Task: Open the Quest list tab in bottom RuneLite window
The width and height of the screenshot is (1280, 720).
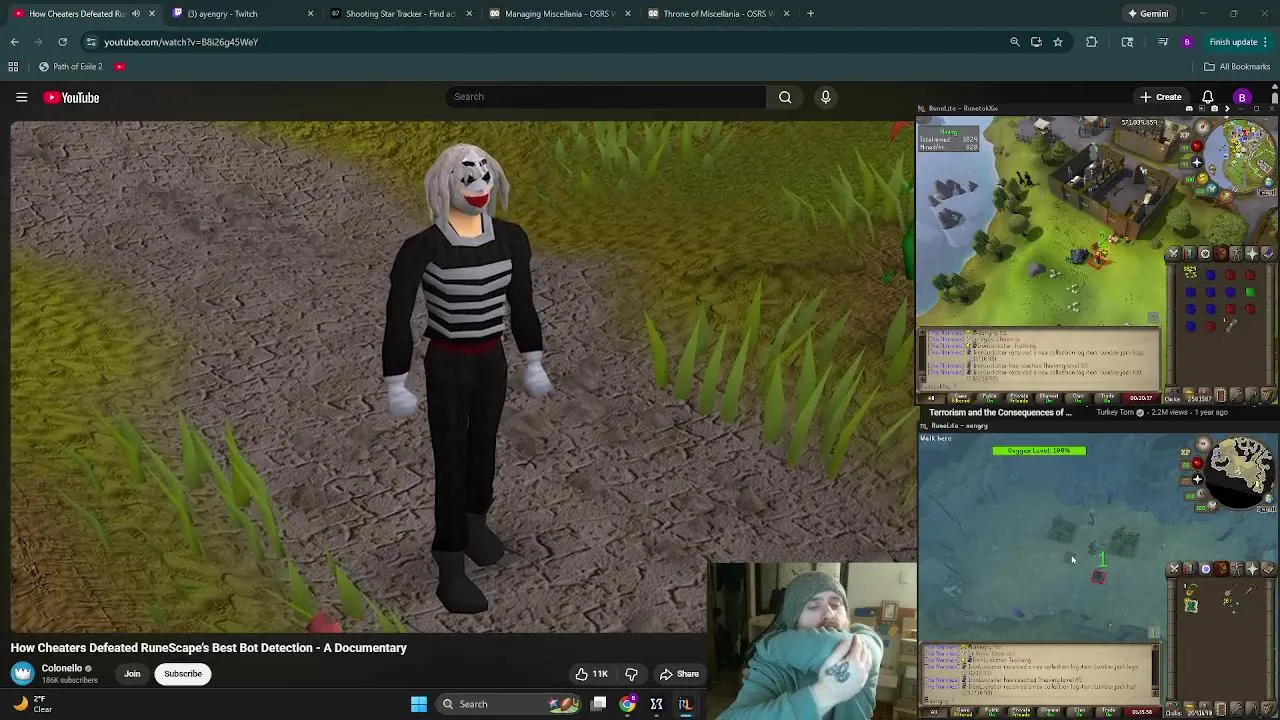Action: 1205,569
